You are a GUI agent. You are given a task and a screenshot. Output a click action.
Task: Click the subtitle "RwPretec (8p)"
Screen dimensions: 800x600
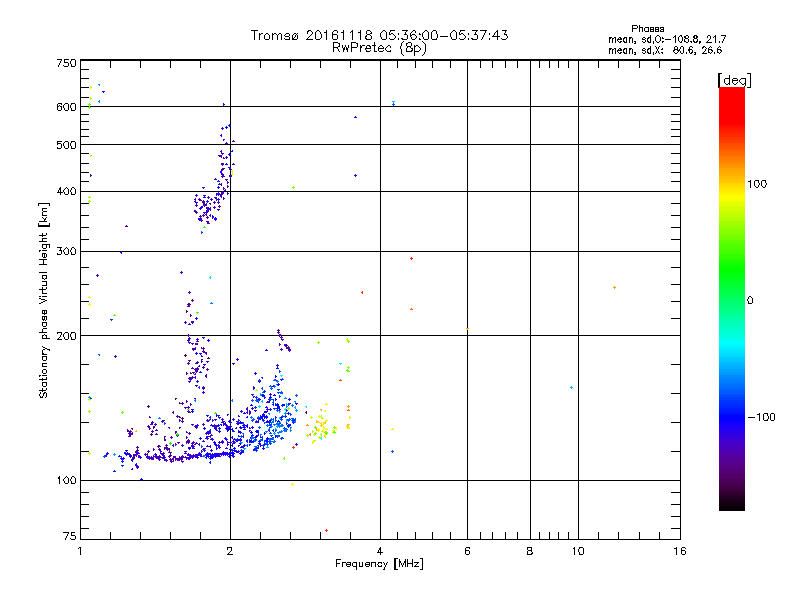pyautogui.click(x=379, y=48)
